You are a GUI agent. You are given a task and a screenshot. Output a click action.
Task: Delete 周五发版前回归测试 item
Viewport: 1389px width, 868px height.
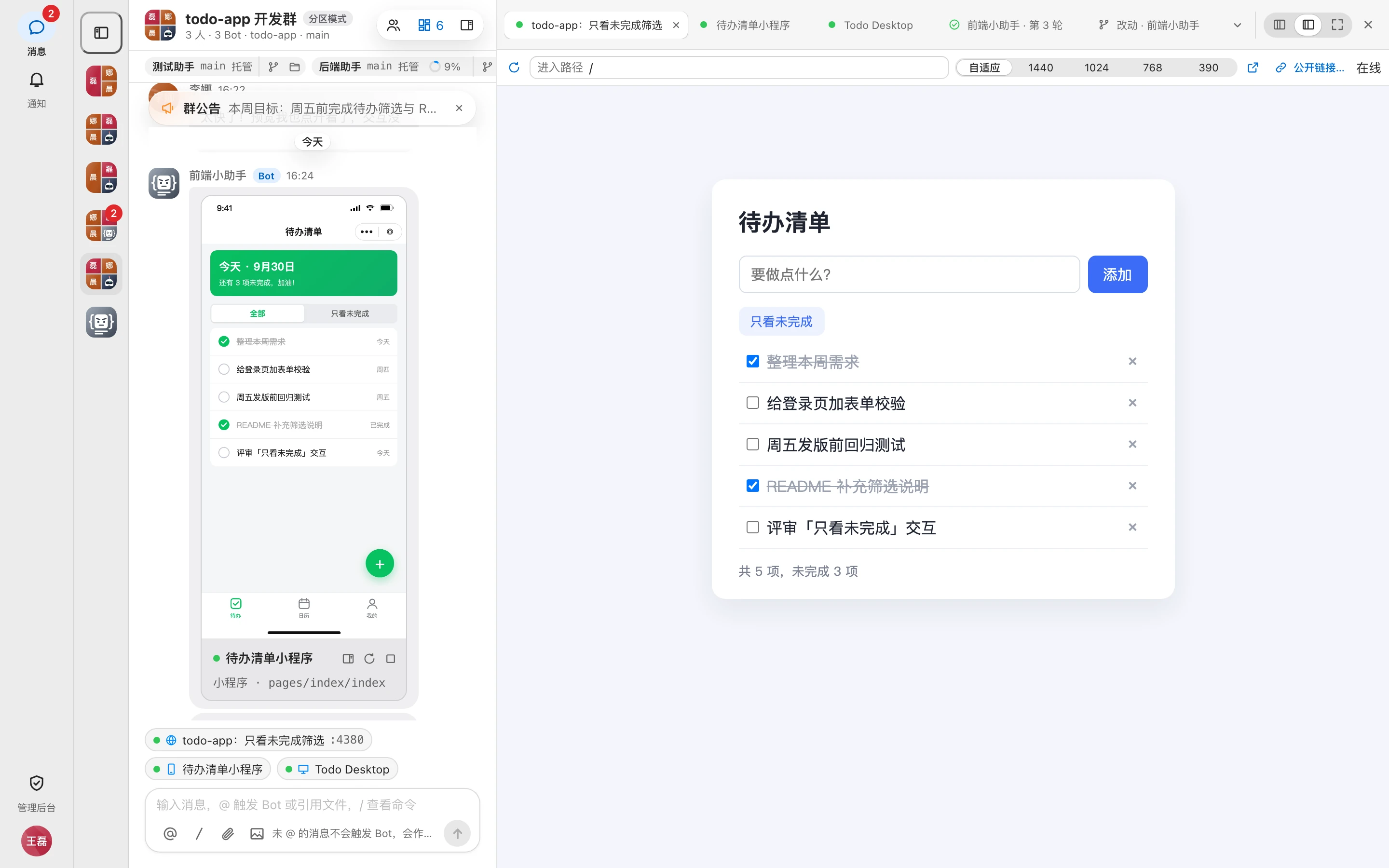click(1132, 444)
